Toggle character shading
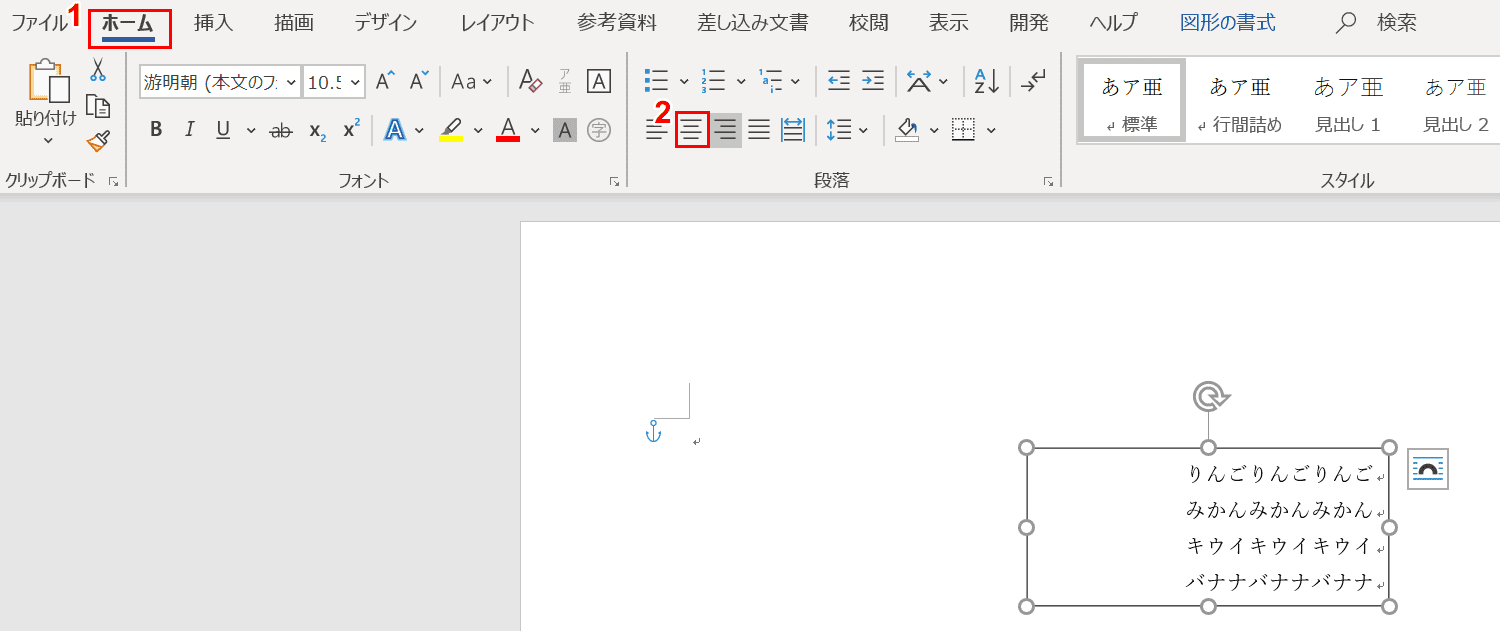The height and width of the screenshot is (631, 1500). 565,130
